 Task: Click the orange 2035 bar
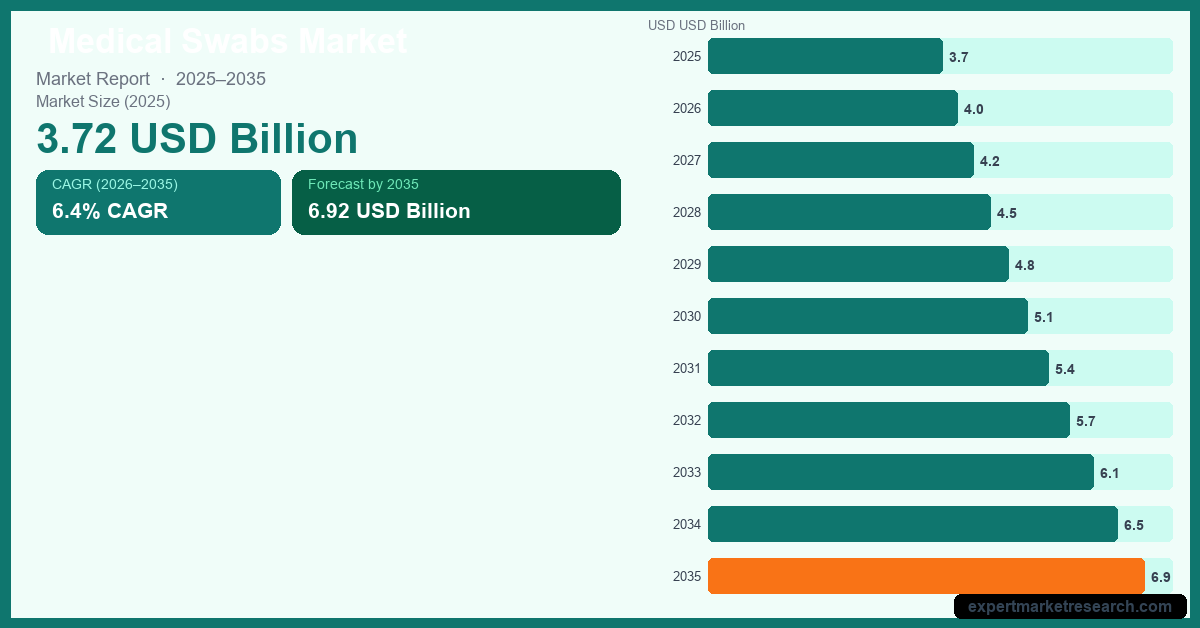pos(926,576)
